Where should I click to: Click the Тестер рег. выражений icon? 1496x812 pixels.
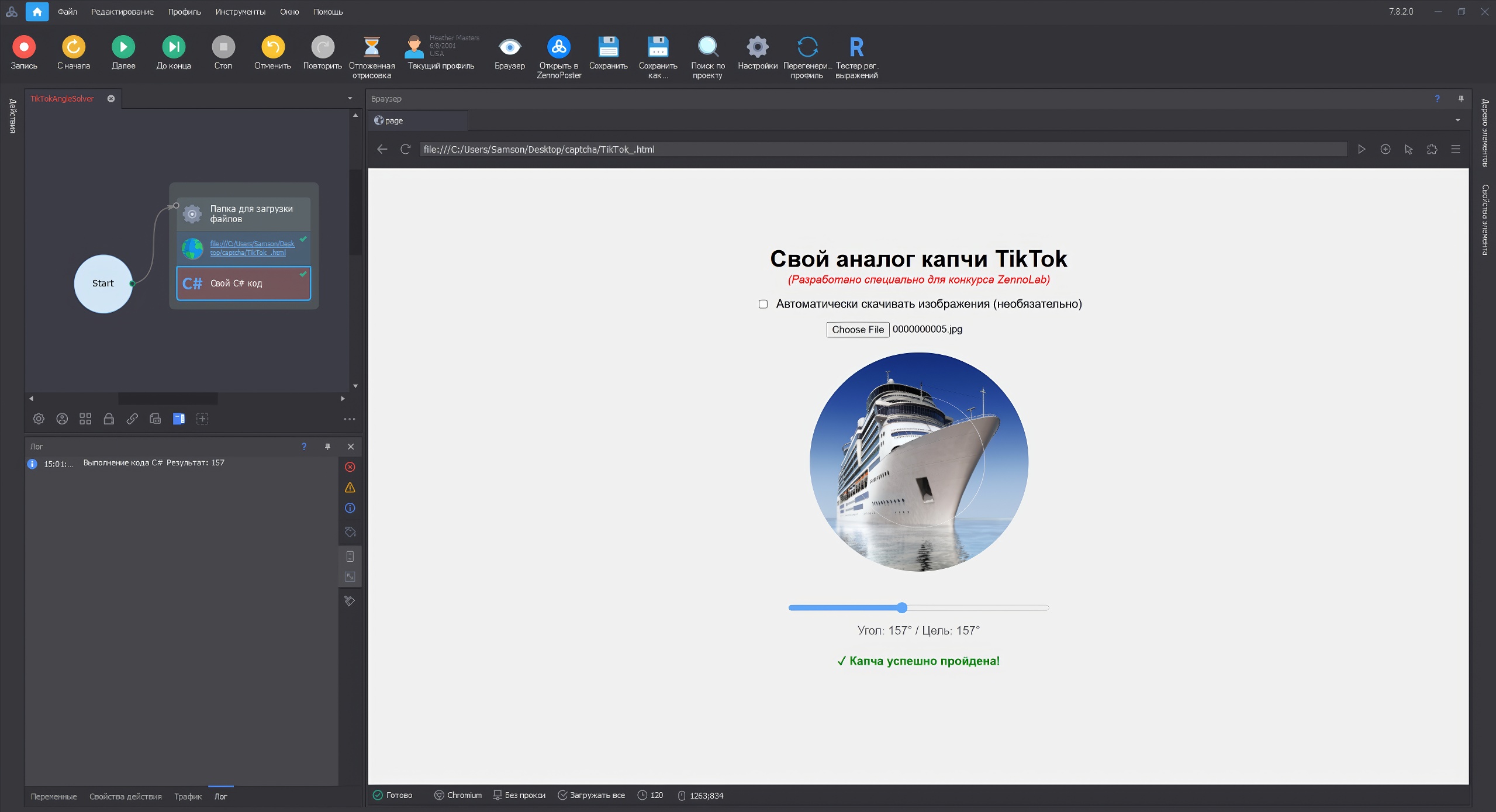856,47
